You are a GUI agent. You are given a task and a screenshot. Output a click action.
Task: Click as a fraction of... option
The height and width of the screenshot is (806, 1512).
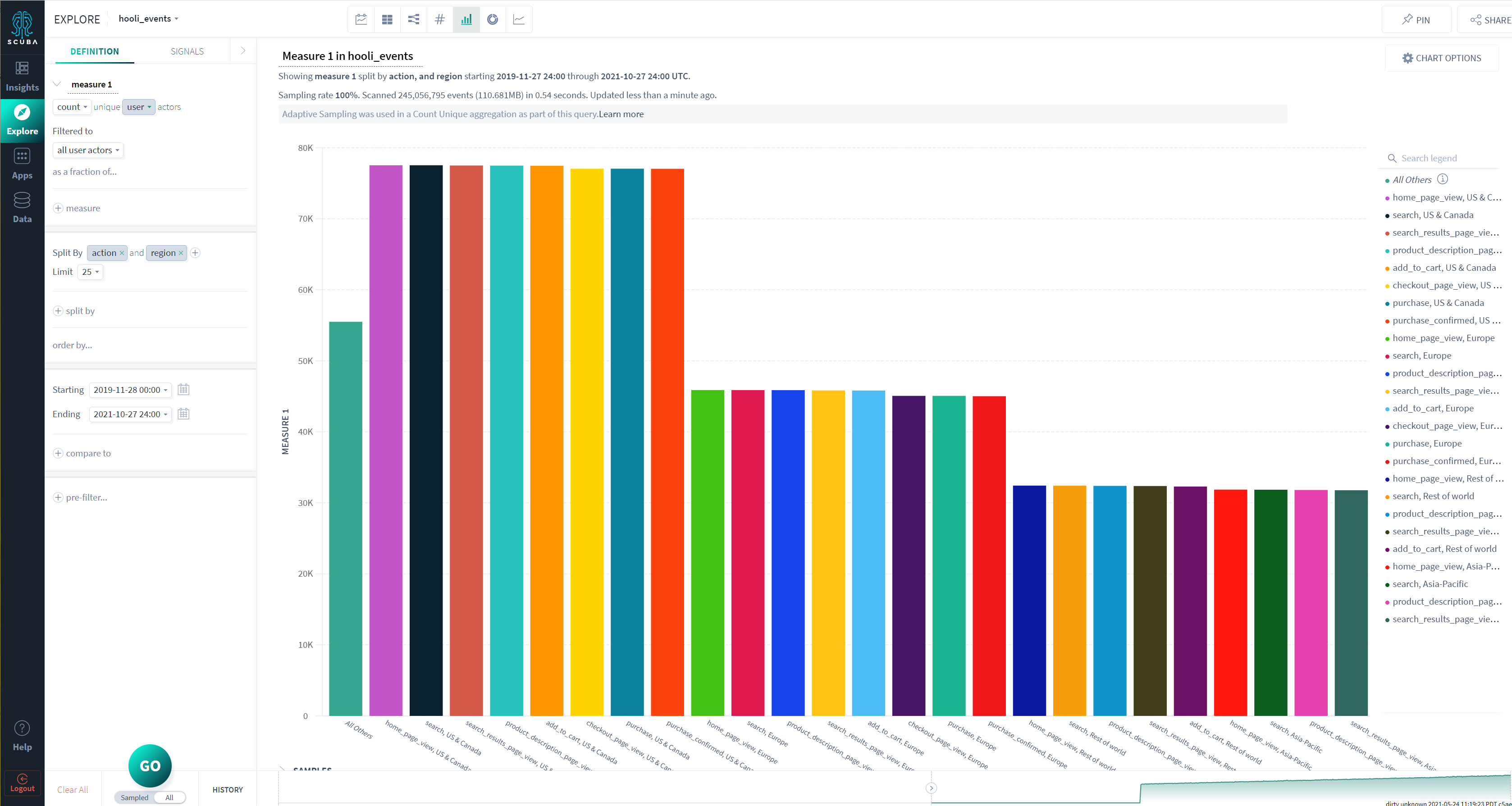[x=85, y=171]
